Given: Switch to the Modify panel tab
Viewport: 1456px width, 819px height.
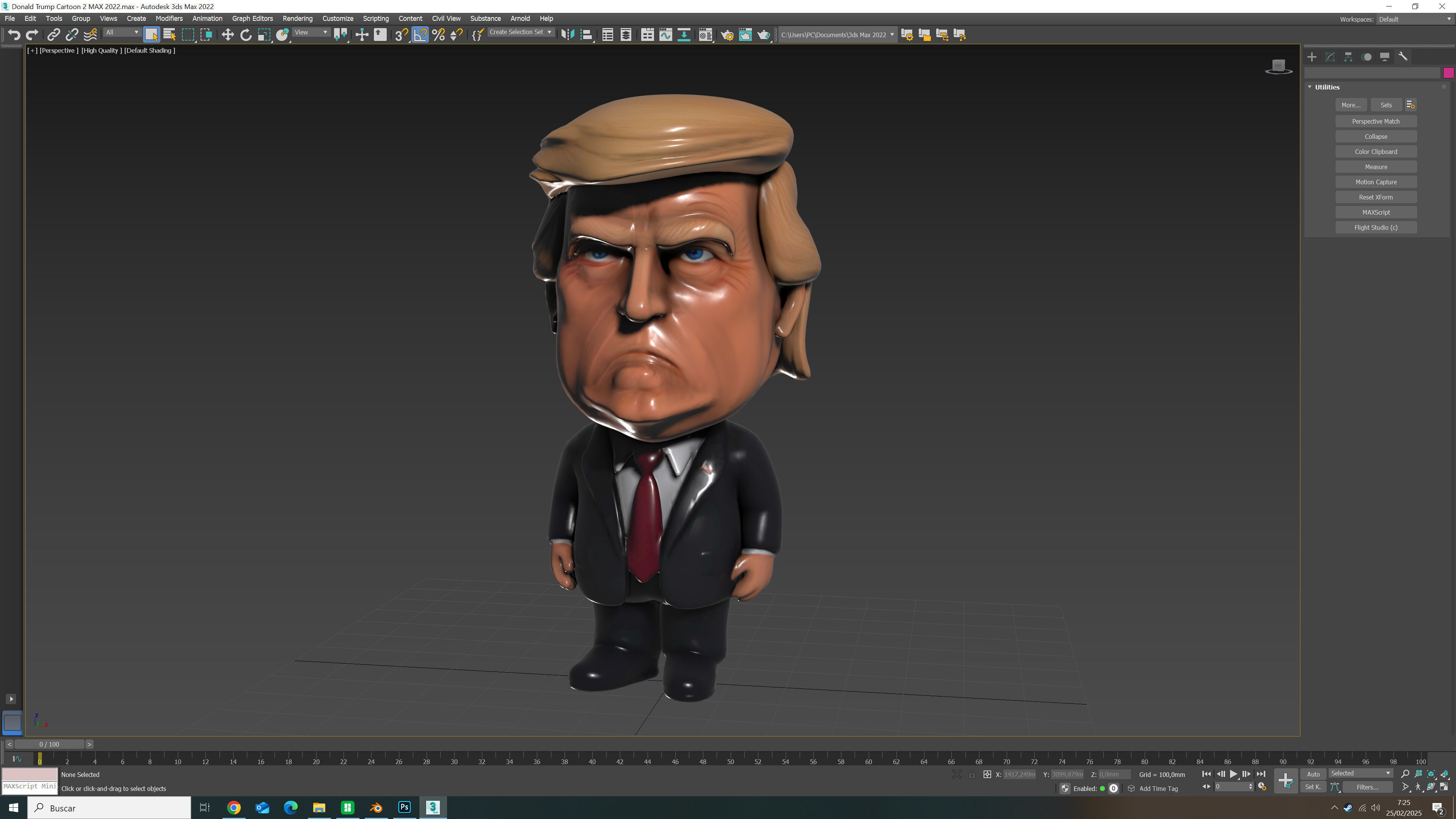Looking at the screenshot, I should tap(1330, 56).
